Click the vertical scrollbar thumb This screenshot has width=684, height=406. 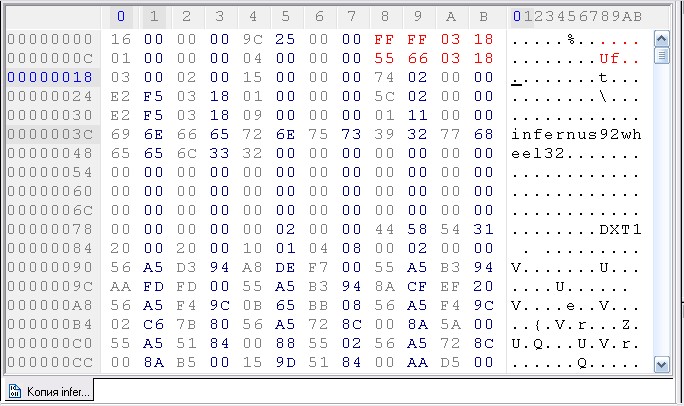(x=661, y=55)
